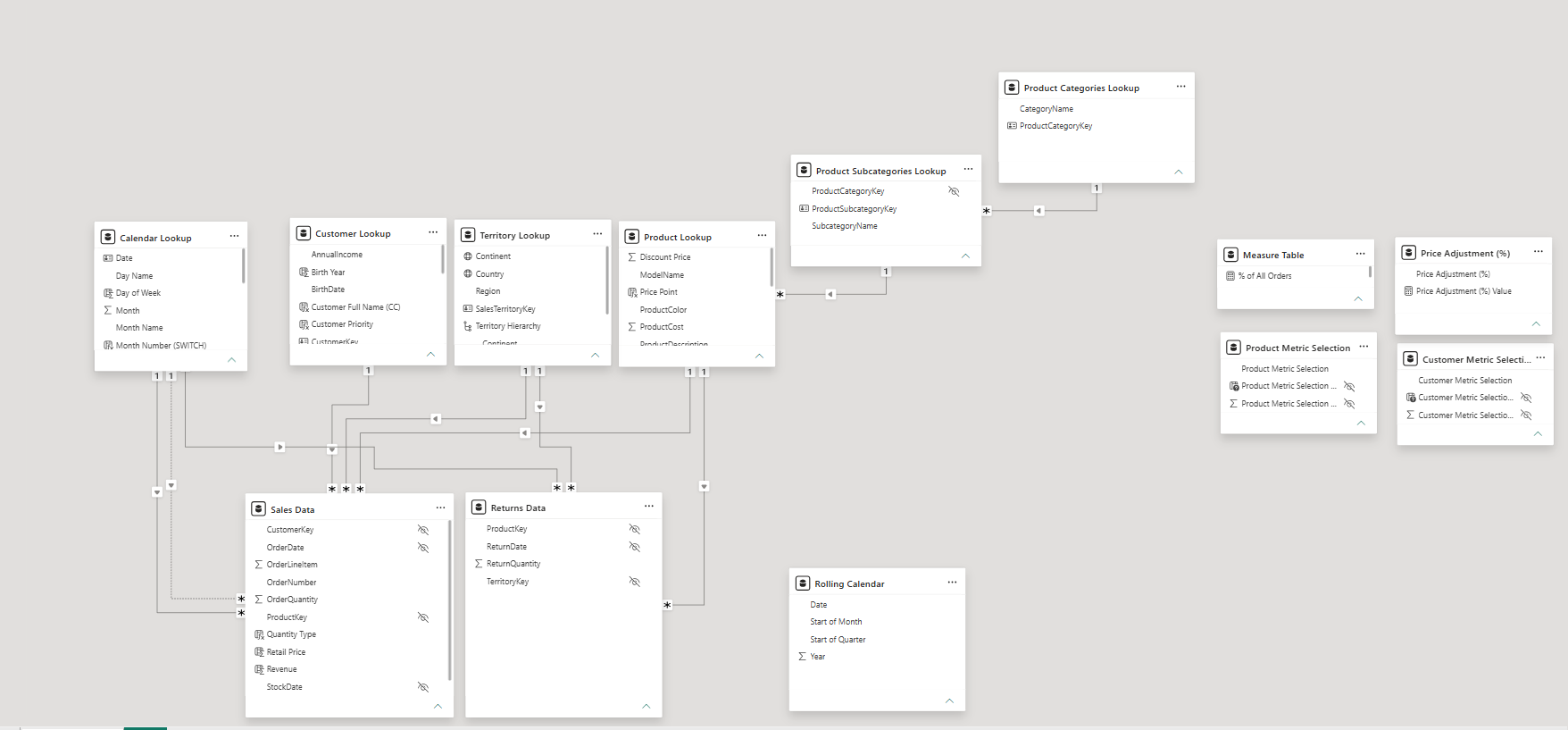Collapse the Sales Data table card
Image resolution: width=1568 pixels, height=730 pixels.
click(x=438, y=706)
